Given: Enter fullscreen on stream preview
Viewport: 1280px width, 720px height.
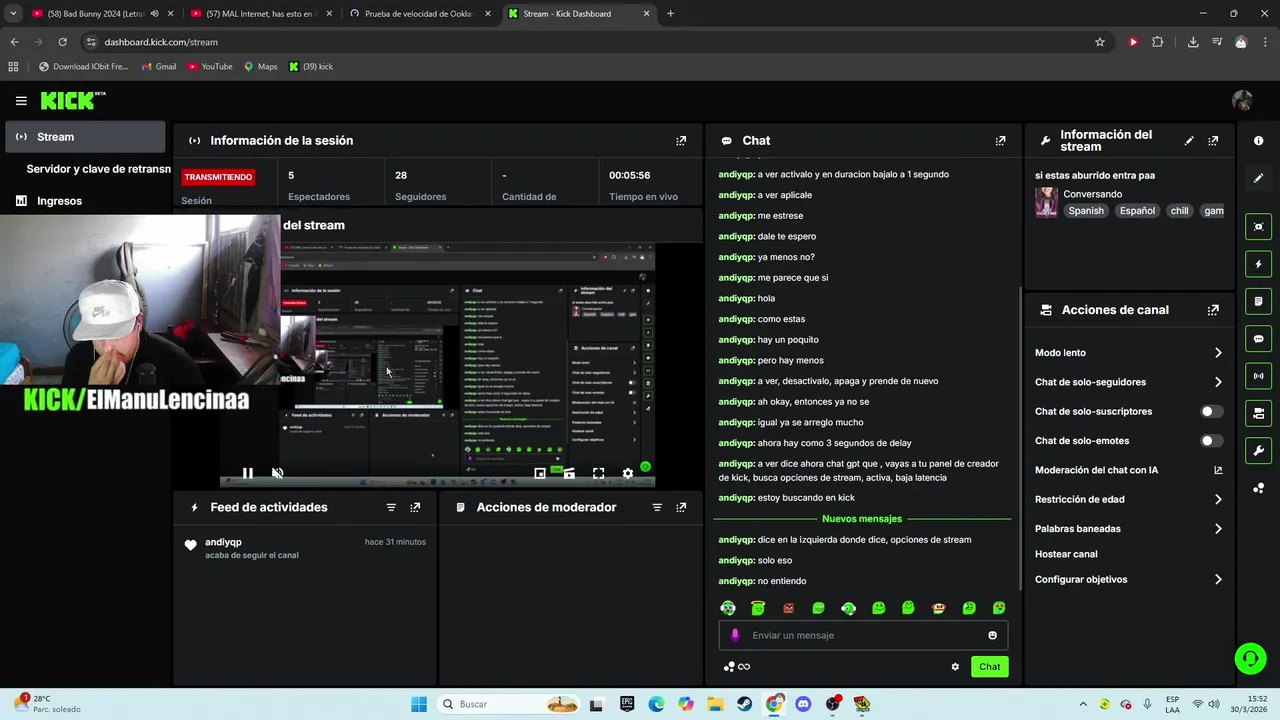Looking at the screenshot, I should pos(598,473).
